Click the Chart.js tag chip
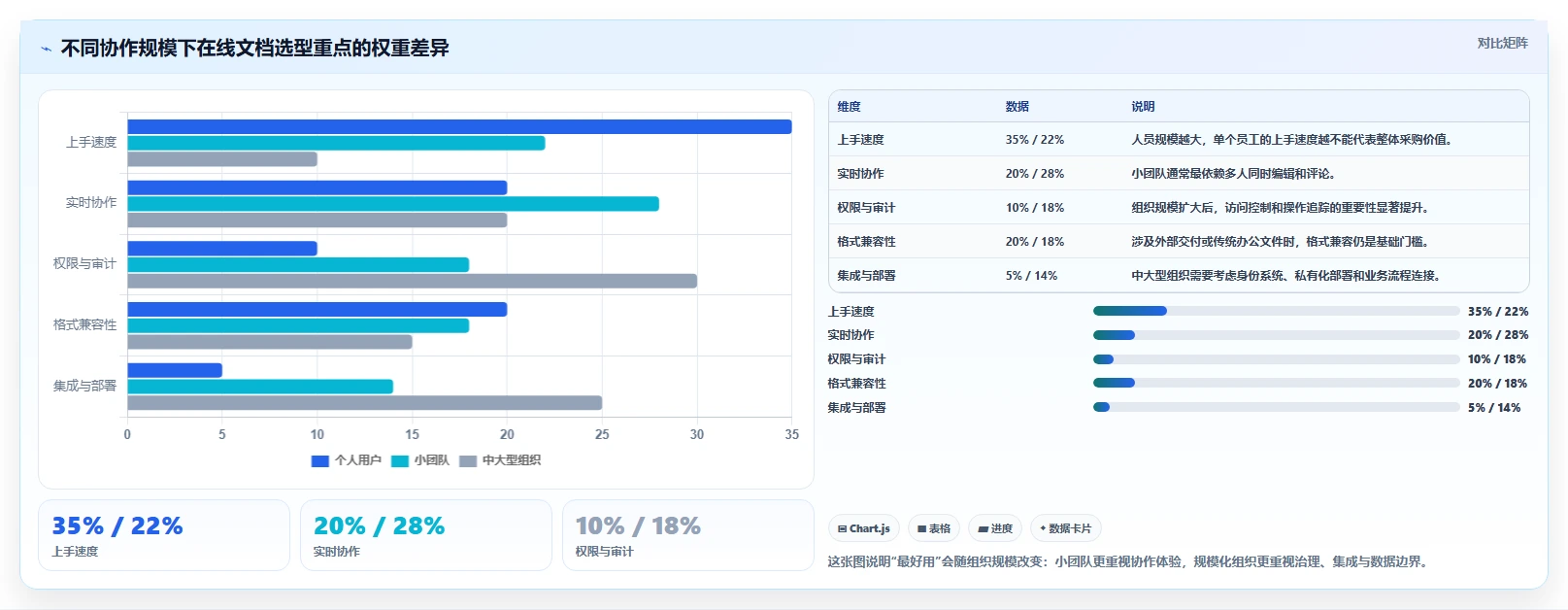1568x610 pixels. point(864,528)
